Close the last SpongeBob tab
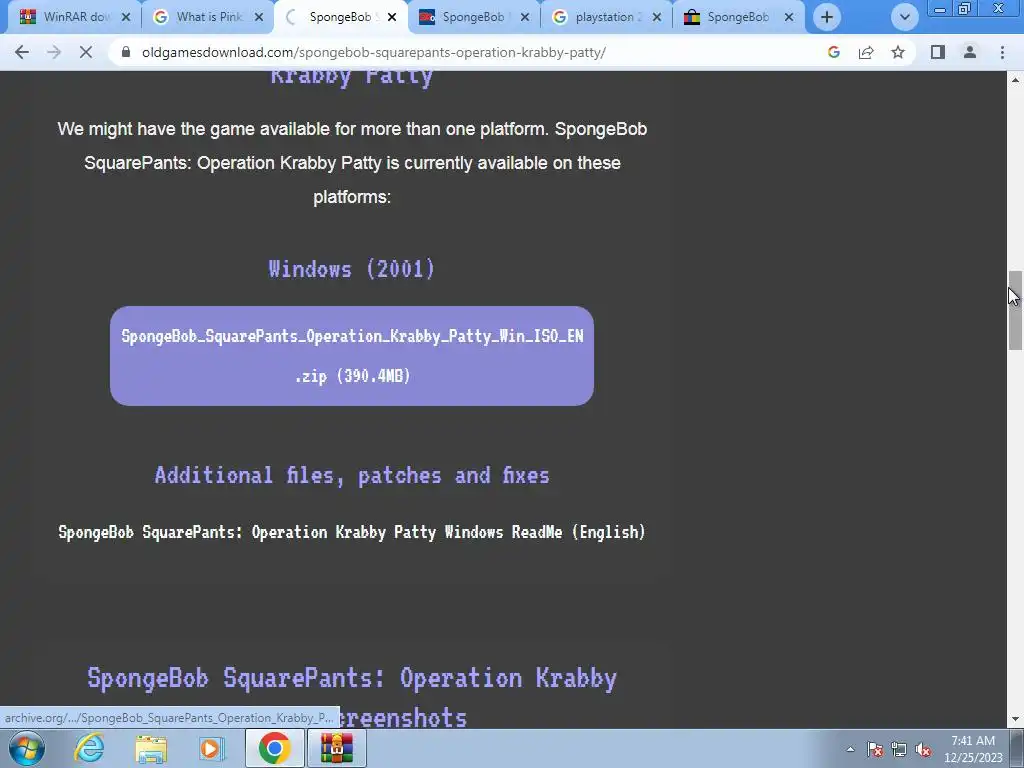This screenshot has width=1024, height=768. [x=789, y=18]
